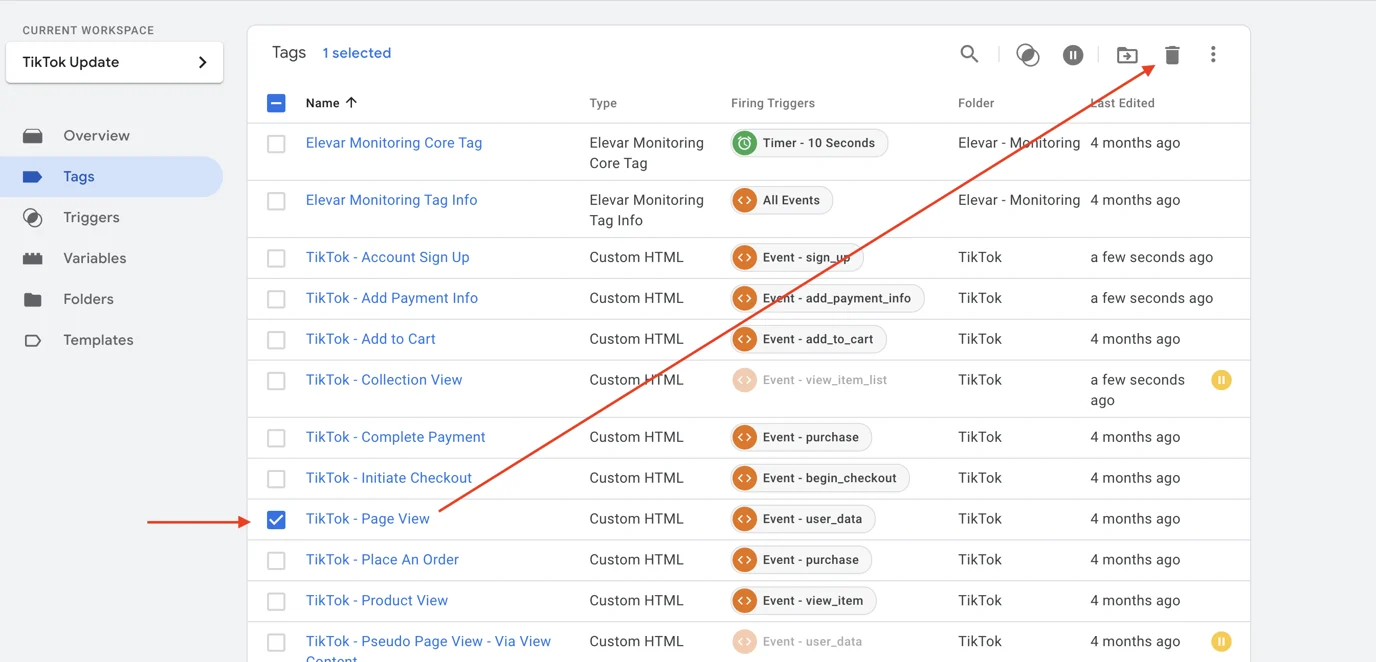
Task: Click the Templates sidebar icon
Action: click(33, 340)
